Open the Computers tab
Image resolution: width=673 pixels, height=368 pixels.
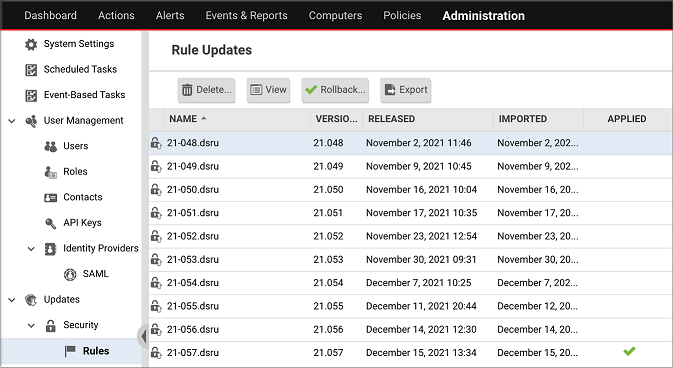(335, 15)
